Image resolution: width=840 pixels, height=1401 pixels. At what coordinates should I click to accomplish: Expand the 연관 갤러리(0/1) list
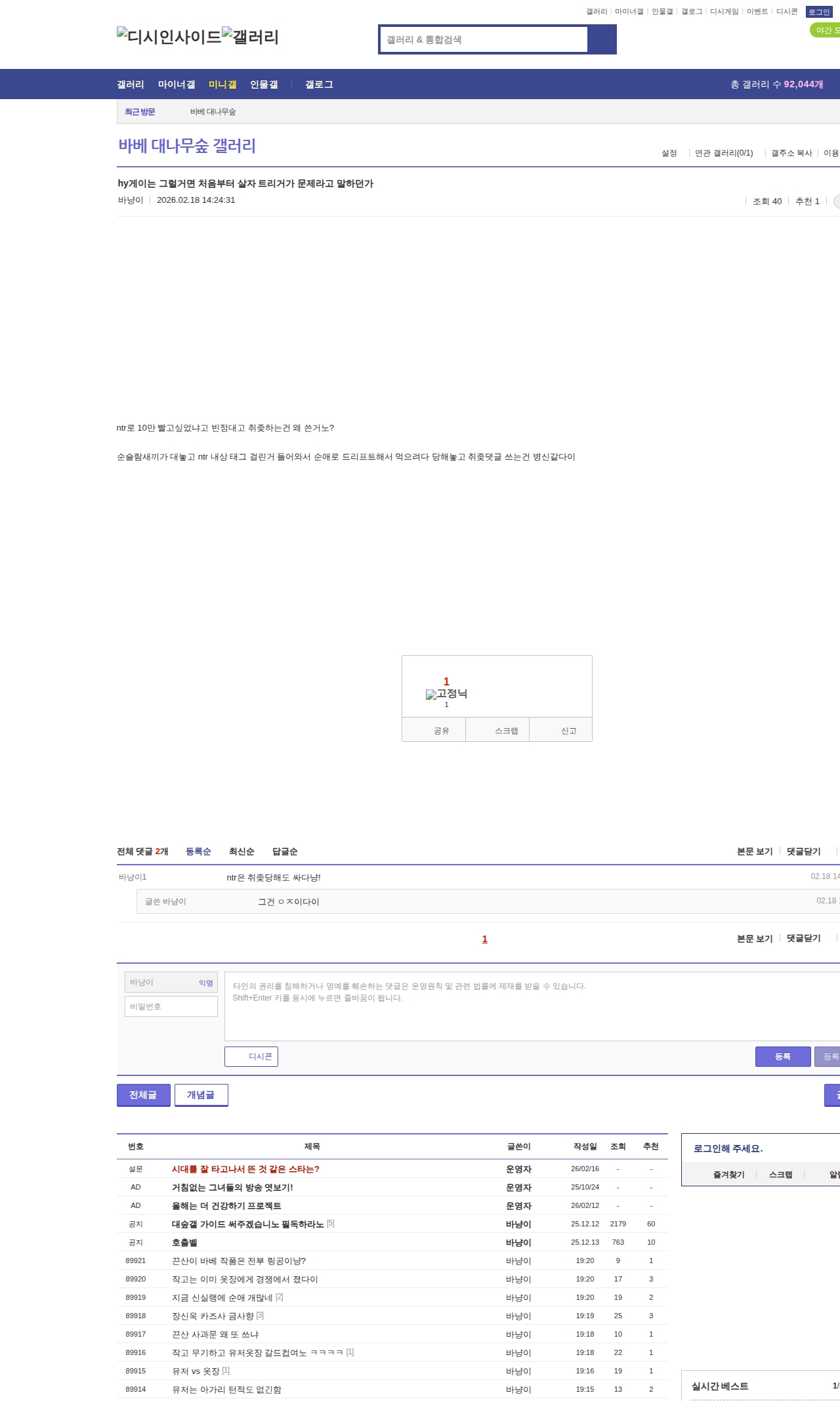(x=724, y=153)
